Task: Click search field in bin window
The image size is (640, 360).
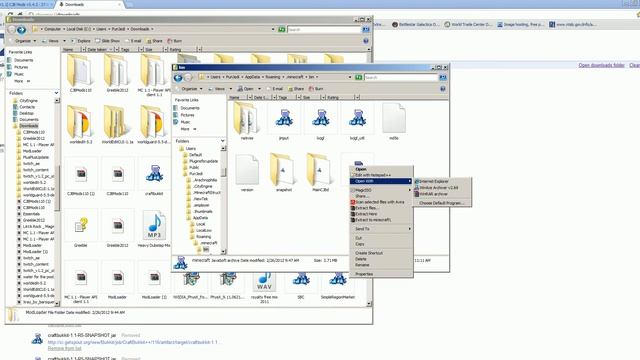Action: pos(401,77)
